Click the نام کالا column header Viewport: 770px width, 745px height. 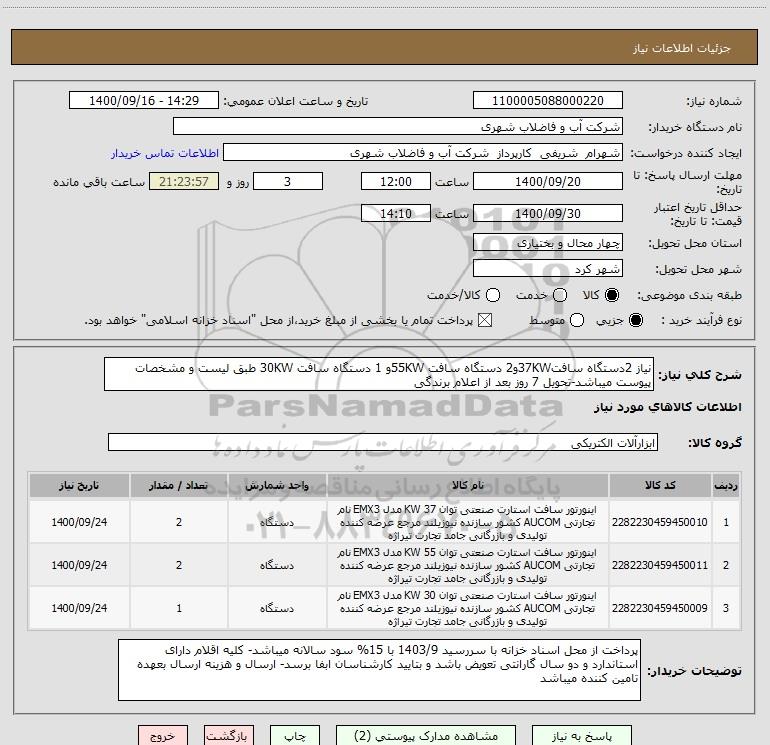(x=468, y=485)
